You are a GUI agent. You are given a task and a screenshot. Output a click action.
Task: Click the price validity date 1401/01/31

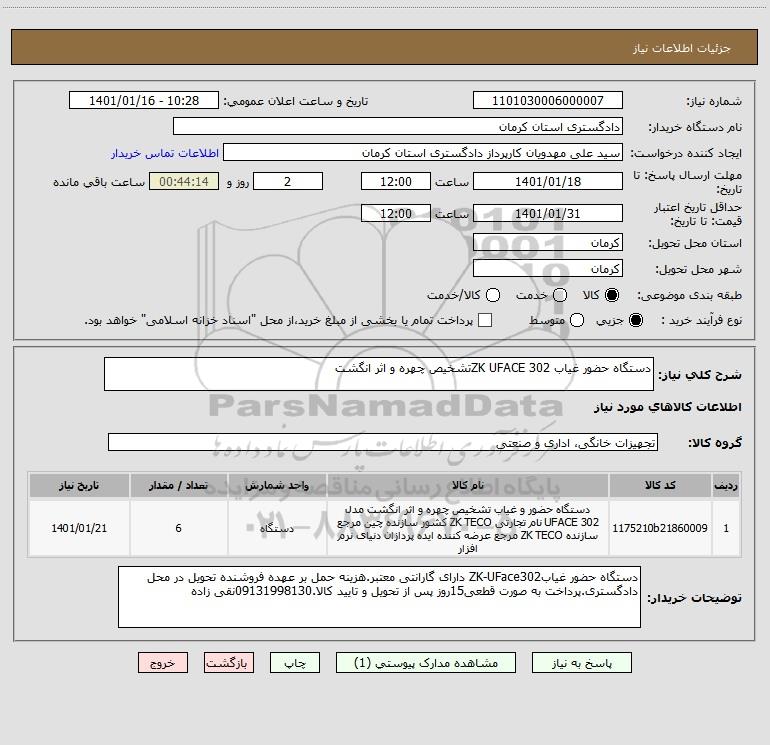(x=548, y=213)
